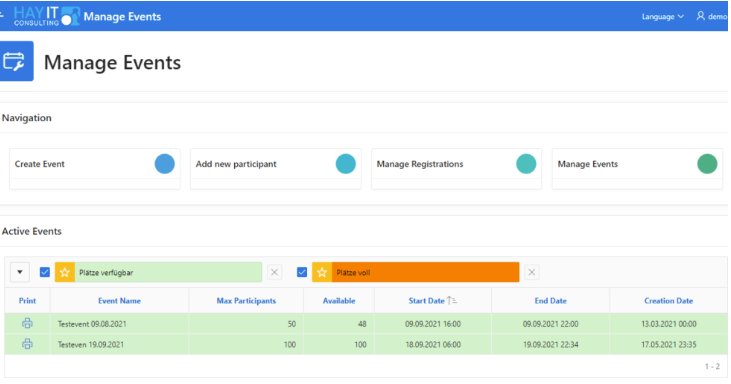Click the circle icon on Add new participant card
Viewport: 731px width, 384px height.
345,164
